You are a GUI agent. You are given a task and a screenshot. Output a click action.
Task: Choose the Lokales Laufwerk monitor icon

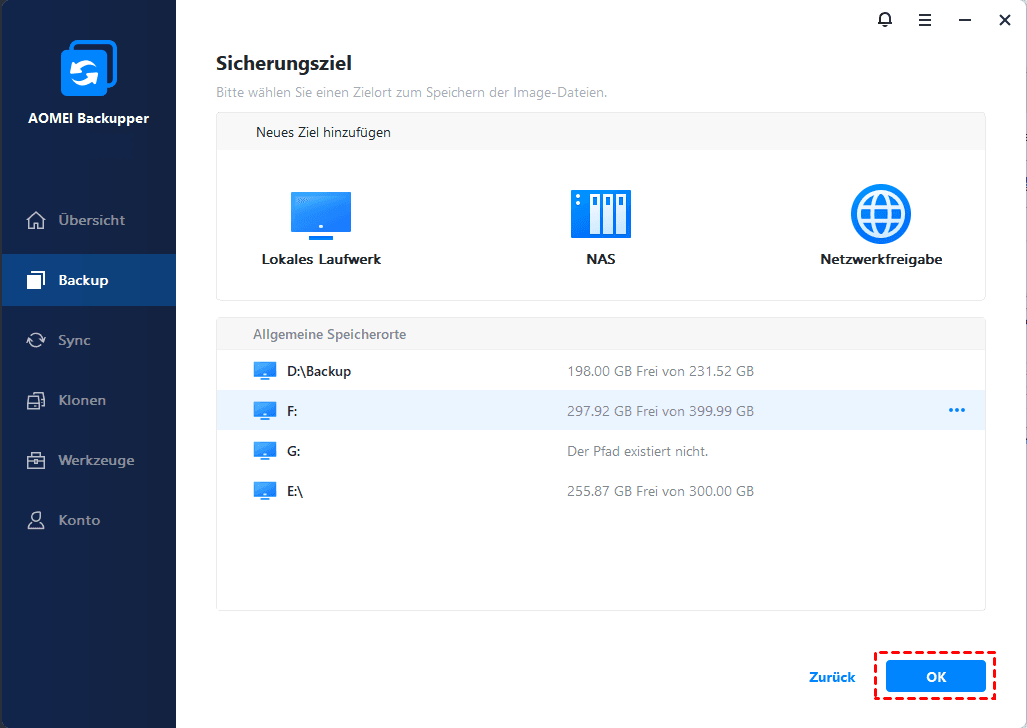coord(321,215)
